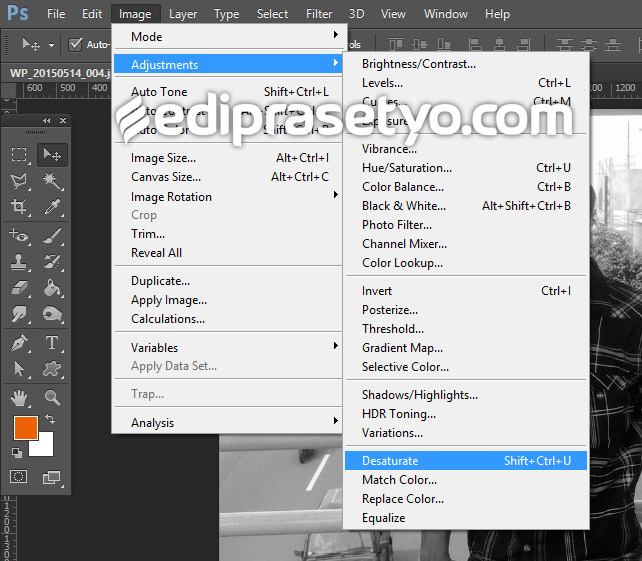Click the align left edges icon

tap(475, 44)
